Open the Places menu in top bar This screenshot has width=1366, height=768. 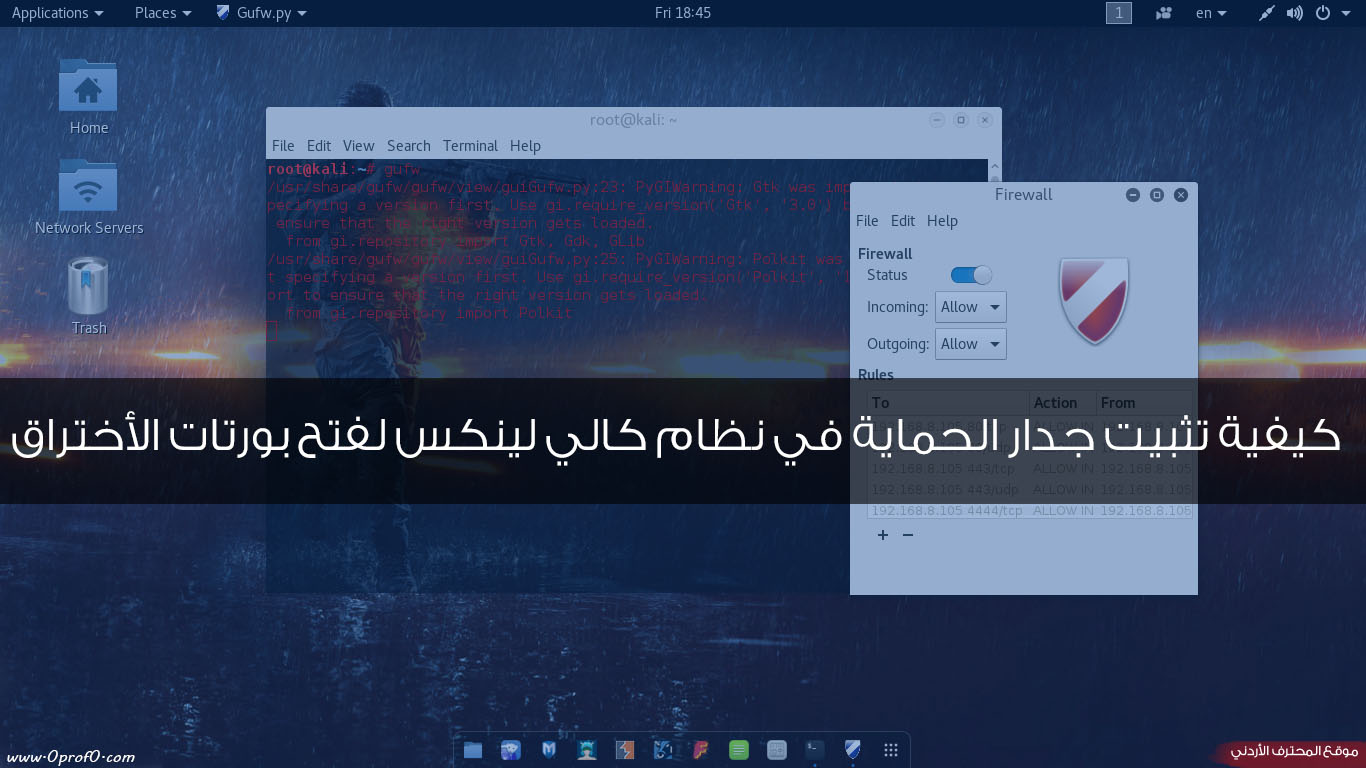tap(163, 13)
